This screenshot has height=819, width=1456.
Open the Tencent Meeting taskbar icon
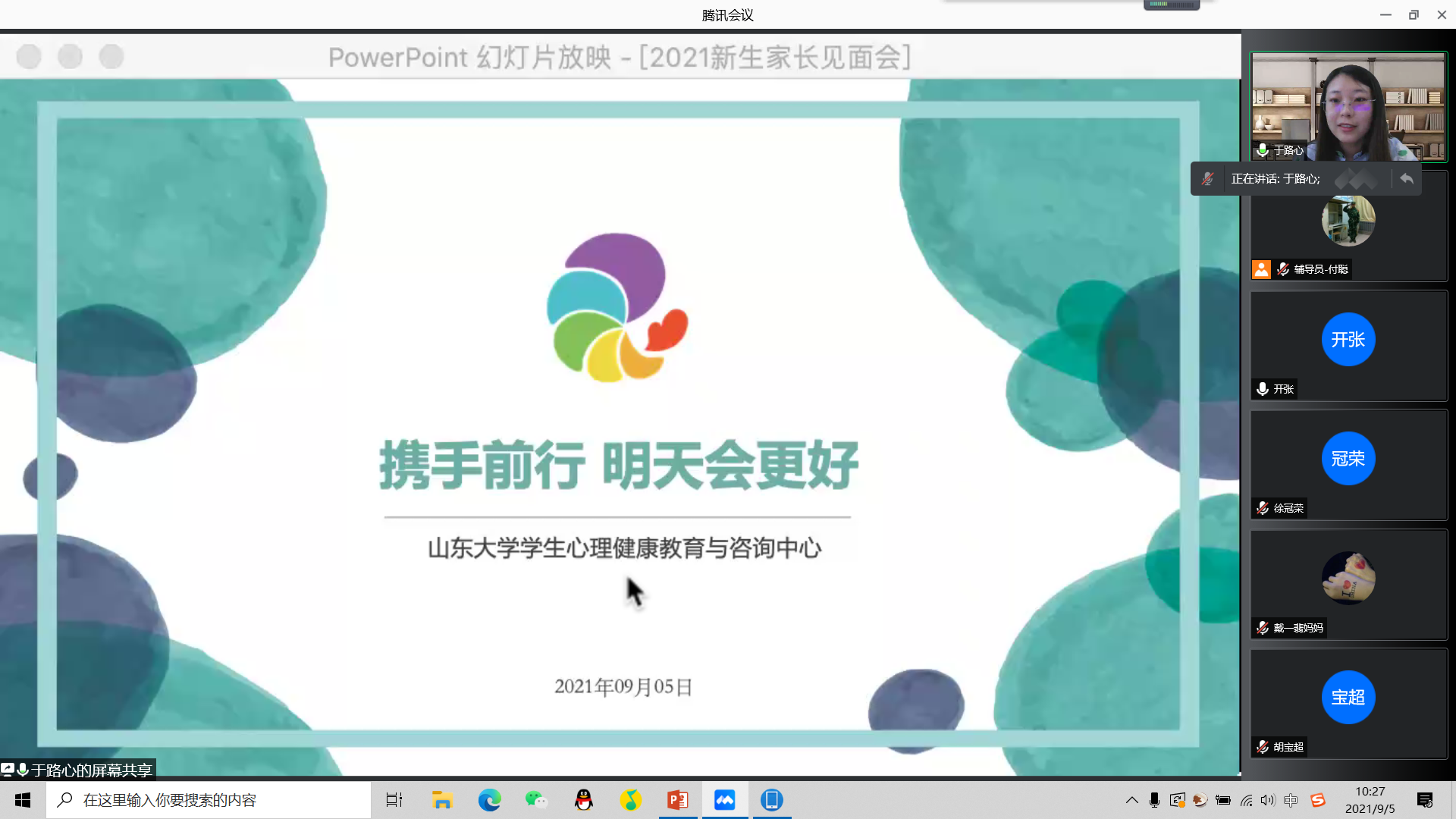tap(724, 800)
